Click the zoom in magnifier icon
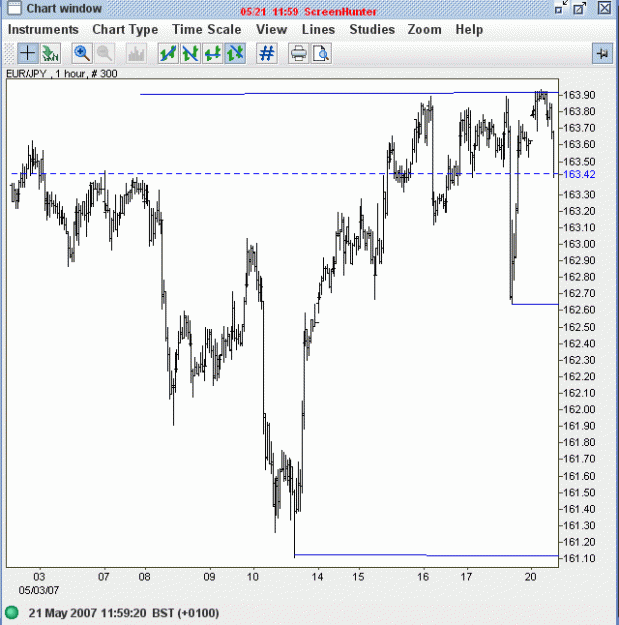Screen dimensions: 619x625 (82, 53)
